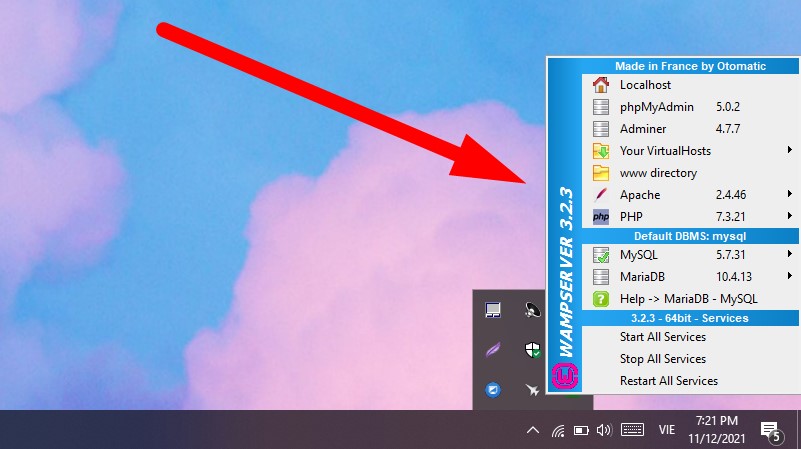Click the green Help question mark icon

601,299
